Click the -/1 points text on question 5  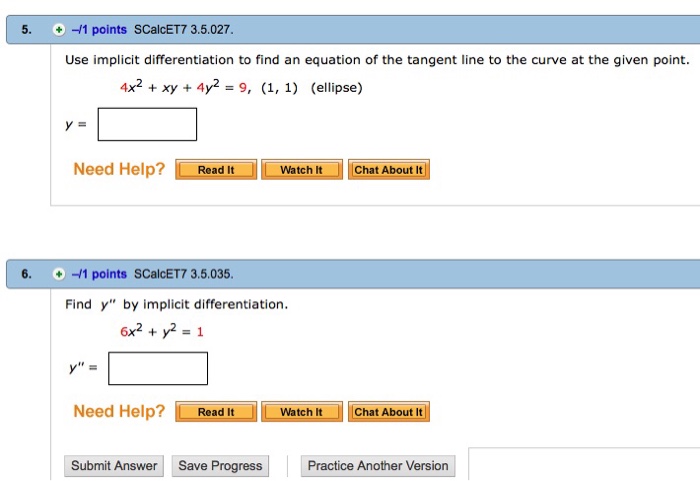coord(98,30)
